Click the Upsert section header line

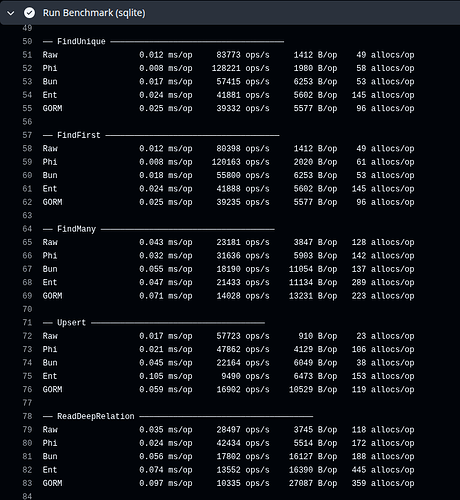(x=154, y=322)
